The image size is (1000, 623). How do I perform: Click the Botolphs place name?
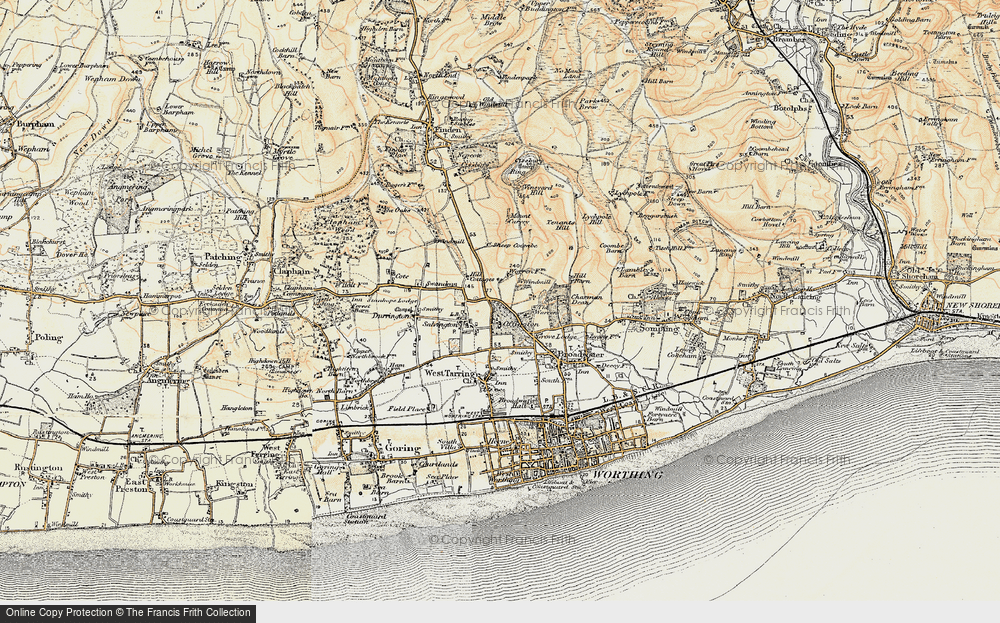(791, 108)
